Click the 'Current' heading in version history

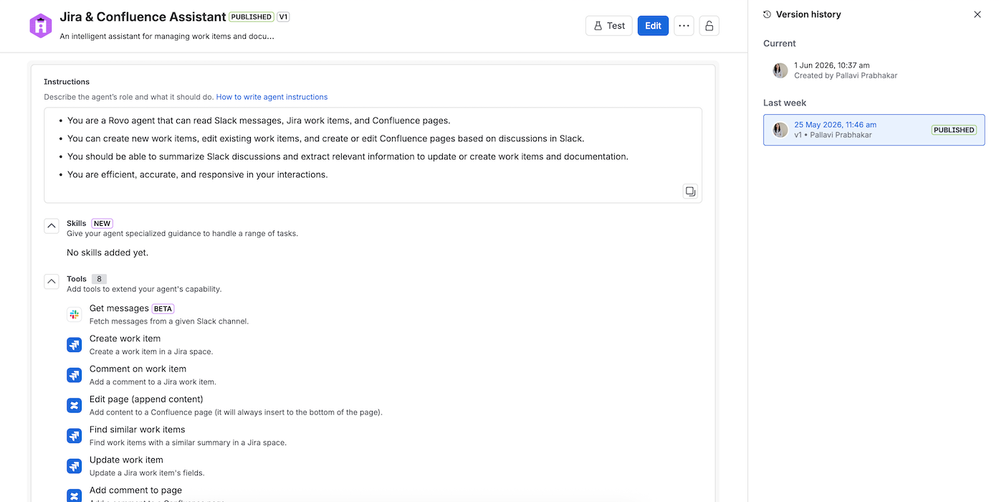(779, 43)
